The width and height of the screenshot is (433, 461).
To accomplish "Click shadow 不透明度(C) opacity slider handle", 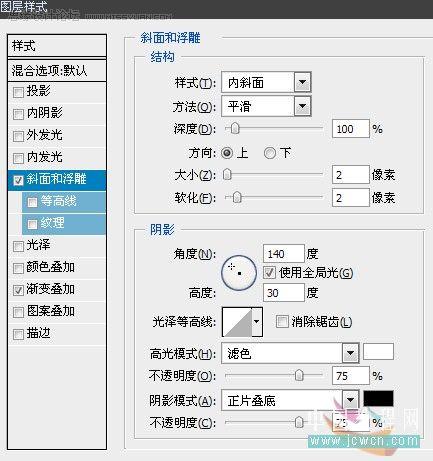I will [x=299, y=423].
